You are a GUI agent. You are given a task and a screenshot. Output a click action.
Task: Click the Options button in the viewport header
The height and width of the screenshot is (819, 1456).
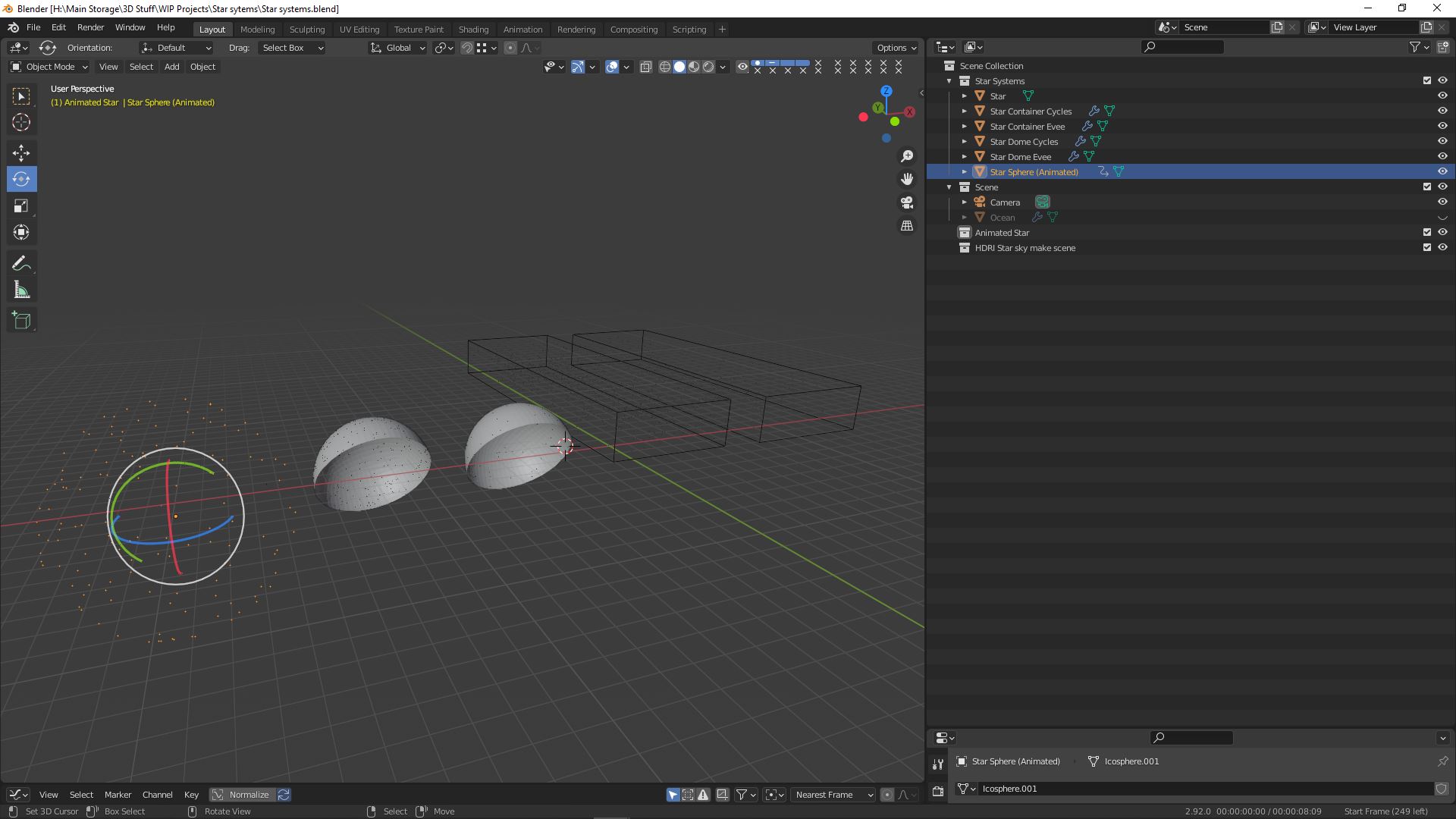tap(896, 48)
